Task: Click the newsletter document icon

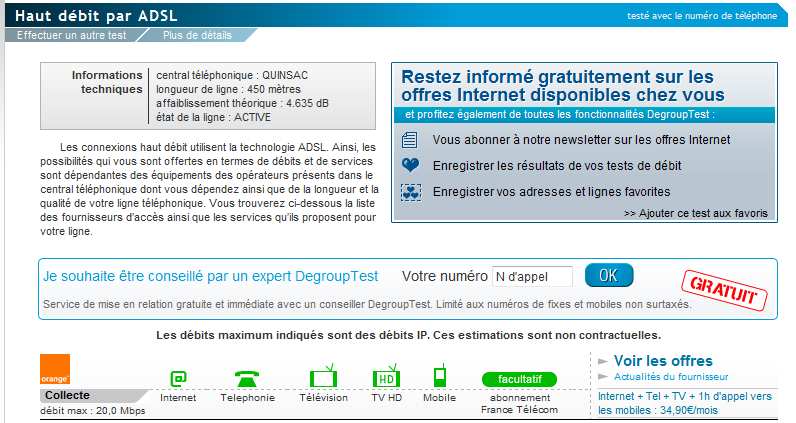Action: (x=410, y=140)
